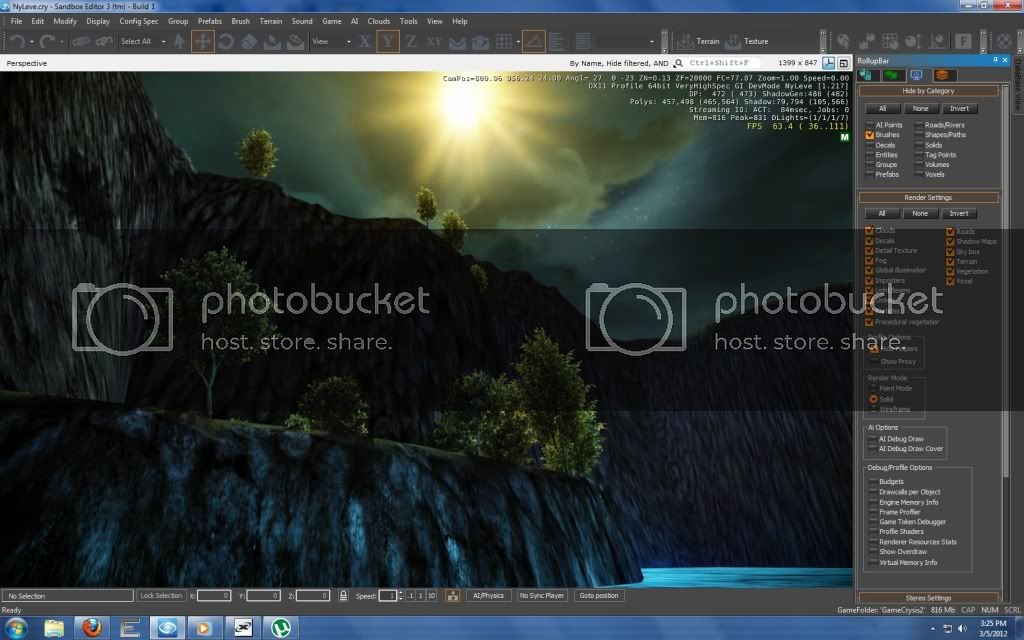Open the Config Spec menu

point(139,21)
